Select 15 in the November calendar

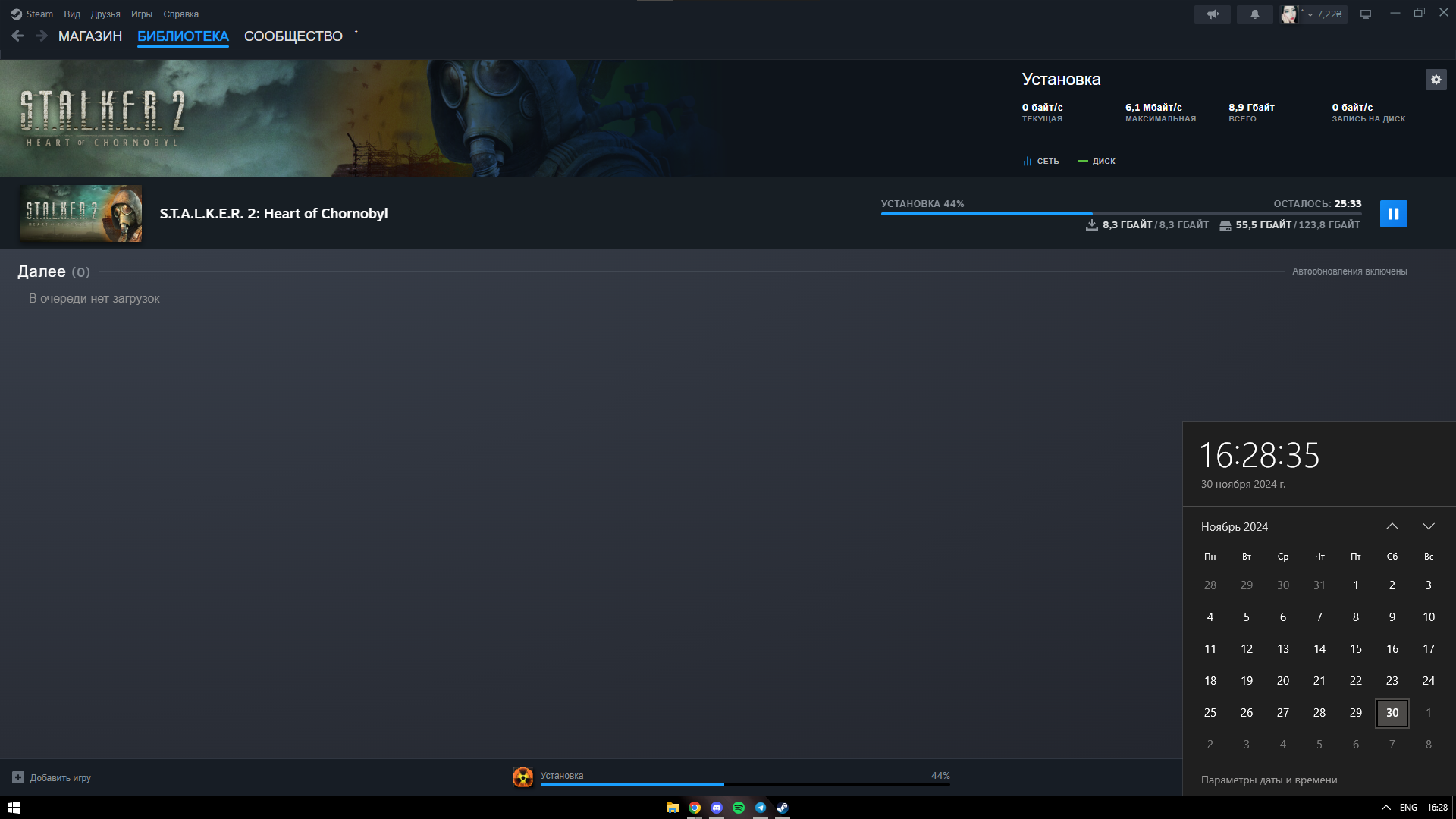[1356, 649]
